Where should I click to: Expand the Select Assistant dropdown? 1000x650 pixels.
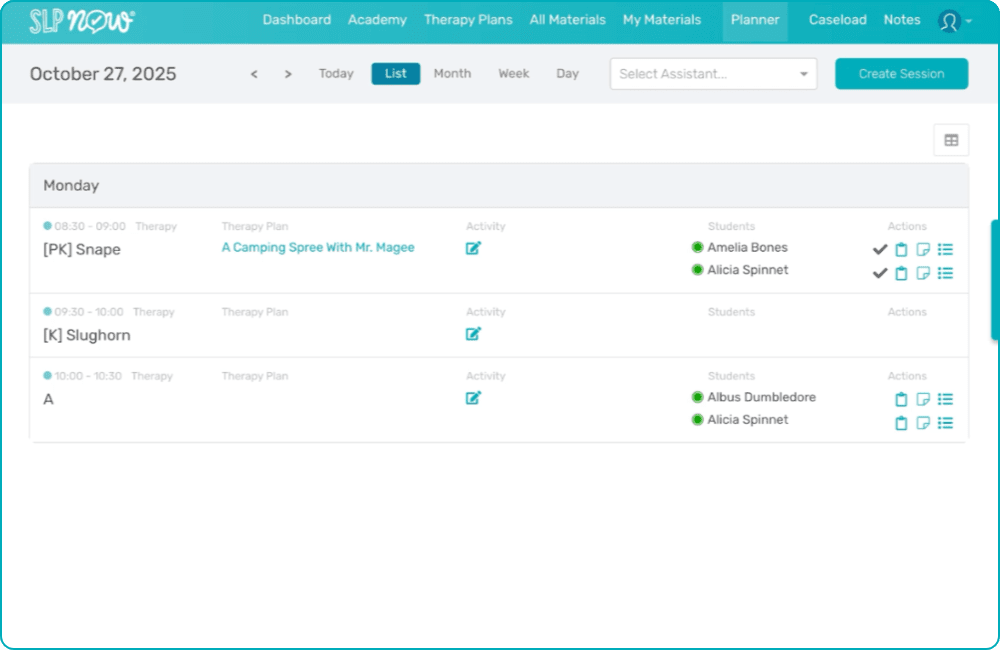(x=713, y=74)
